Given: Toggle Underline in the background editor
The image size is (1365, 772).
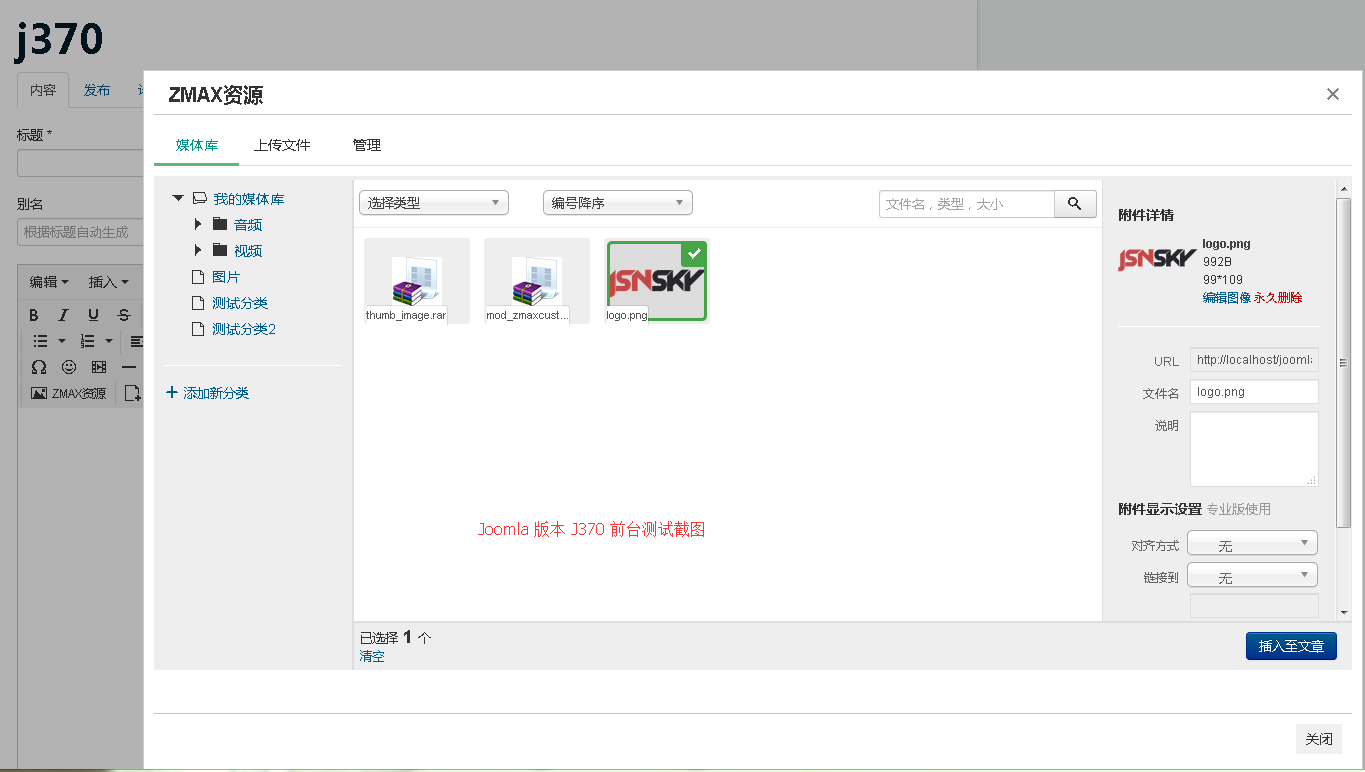Looking at the screenshot, I should click(93, 315).
